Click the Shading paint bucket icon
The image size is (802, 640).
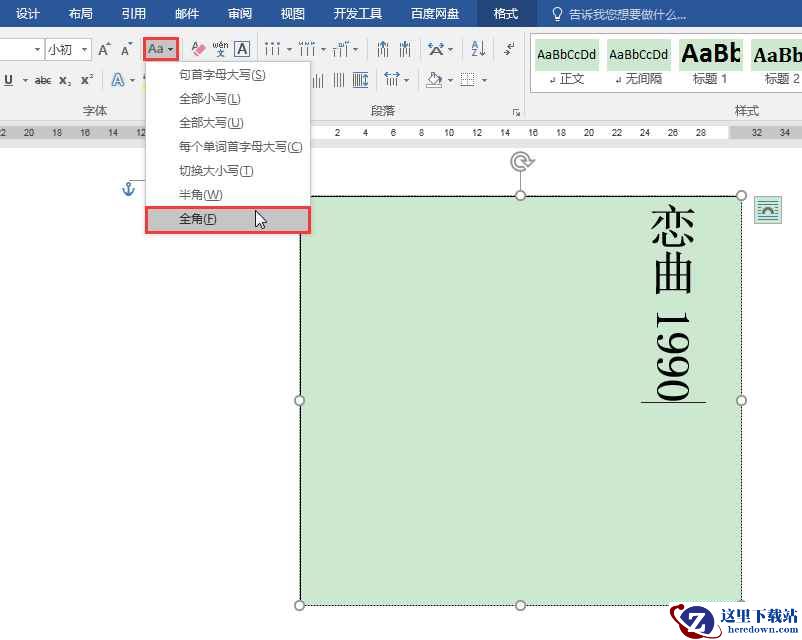point(434,80)
